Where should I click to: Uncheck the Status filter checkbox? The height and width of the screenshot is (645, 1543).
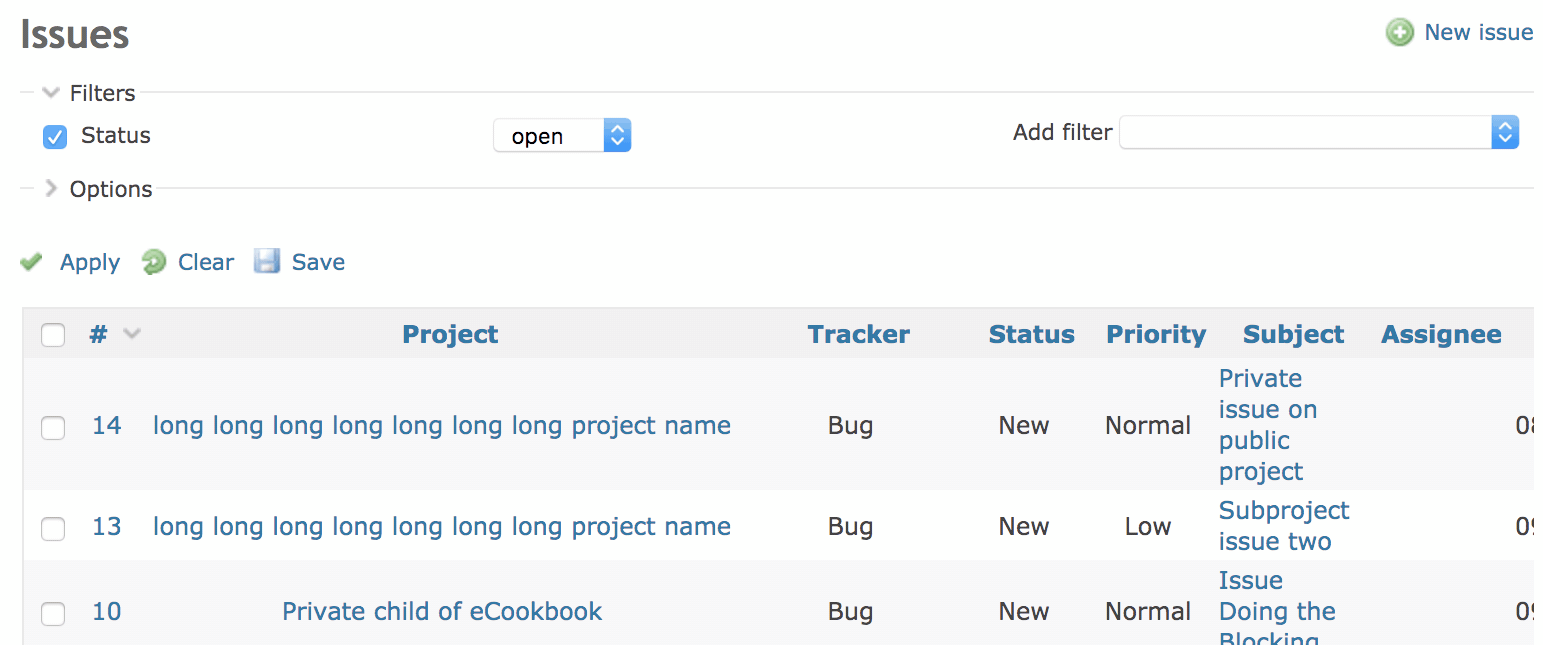(55, 136)
